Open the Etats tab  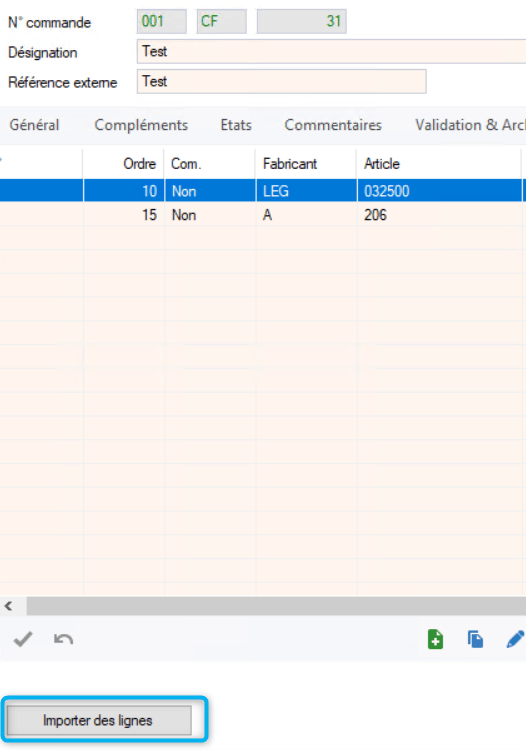[236, 125]
